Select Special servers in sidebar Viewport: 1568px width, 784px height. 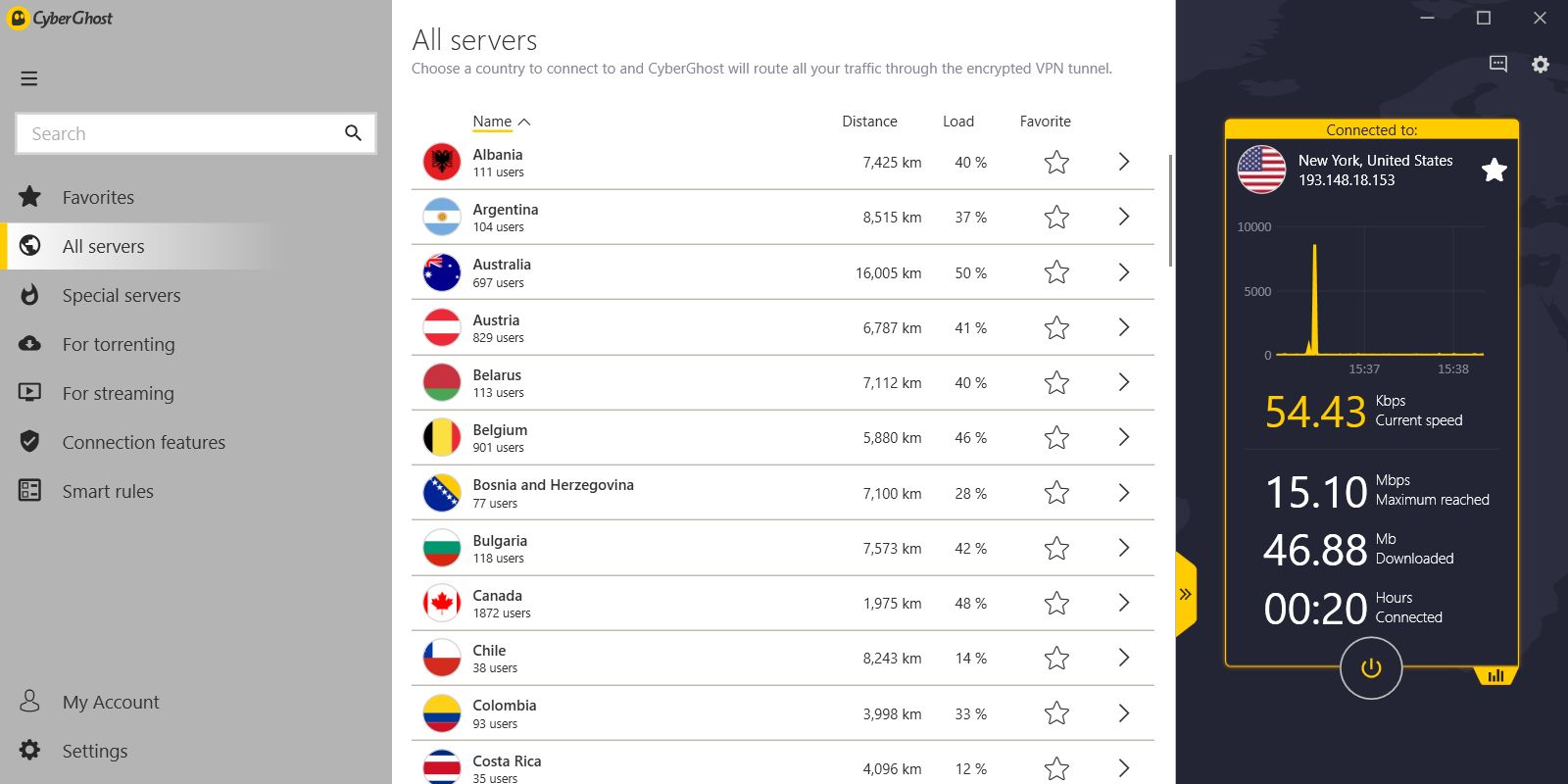tap(121, 295)
